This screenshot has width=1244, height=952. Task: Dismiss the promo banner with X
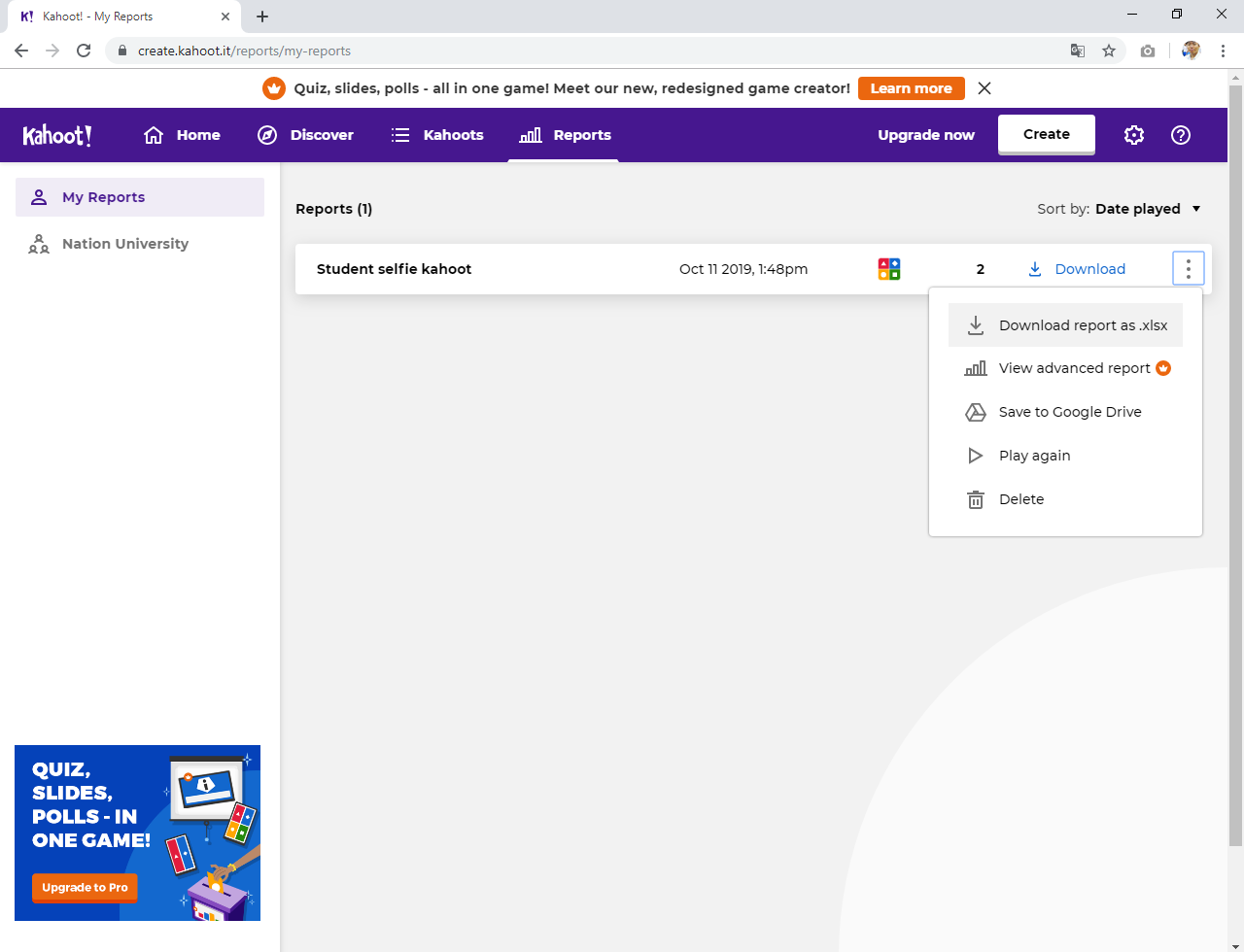[x=985, y=88]
